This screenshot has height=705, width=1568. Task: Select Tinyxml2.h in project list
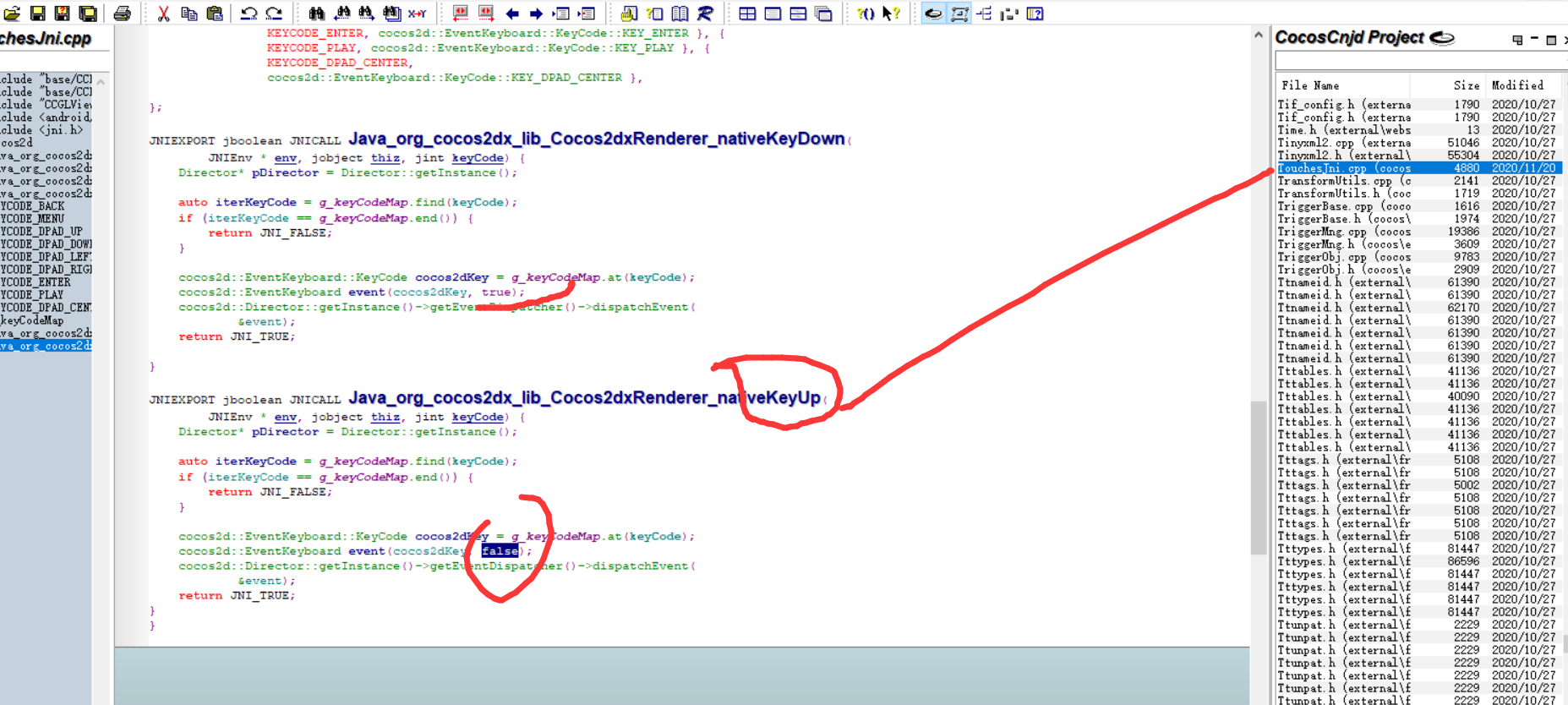pos(1418,156)
